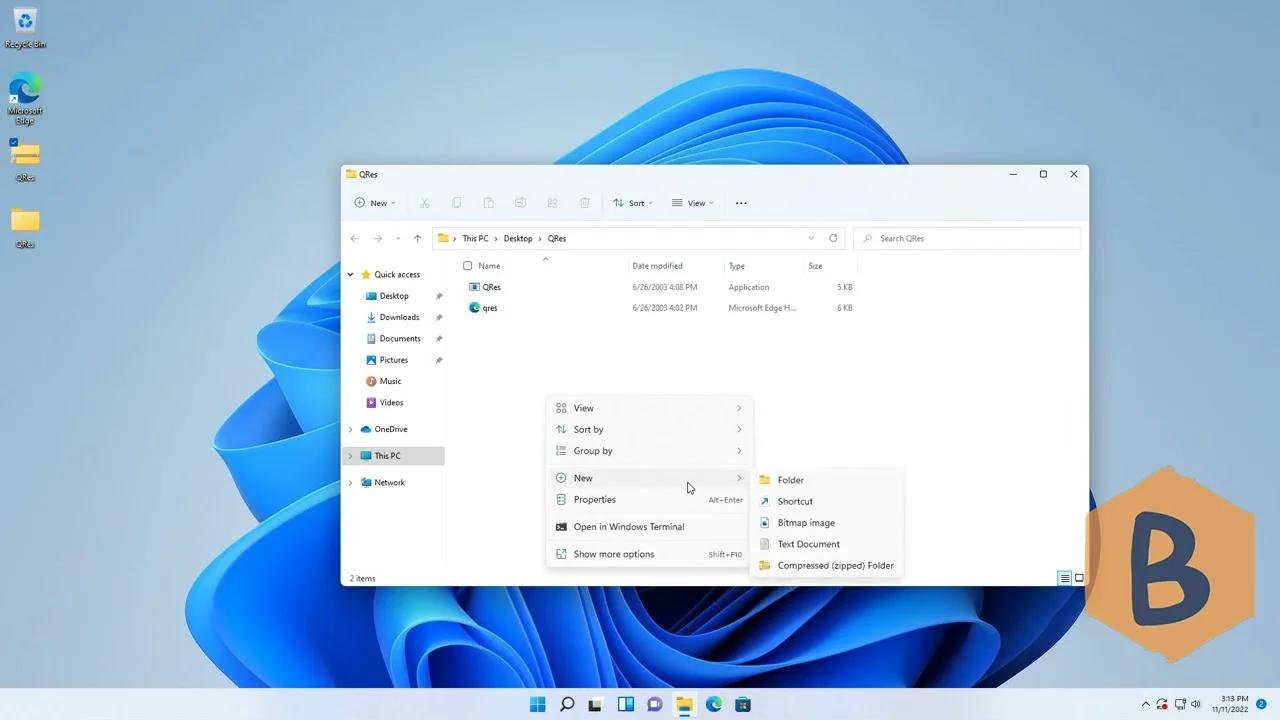Choose Open in Windows Terminal from context menu
Screen dimensions: 1280x720
(629, 526)
